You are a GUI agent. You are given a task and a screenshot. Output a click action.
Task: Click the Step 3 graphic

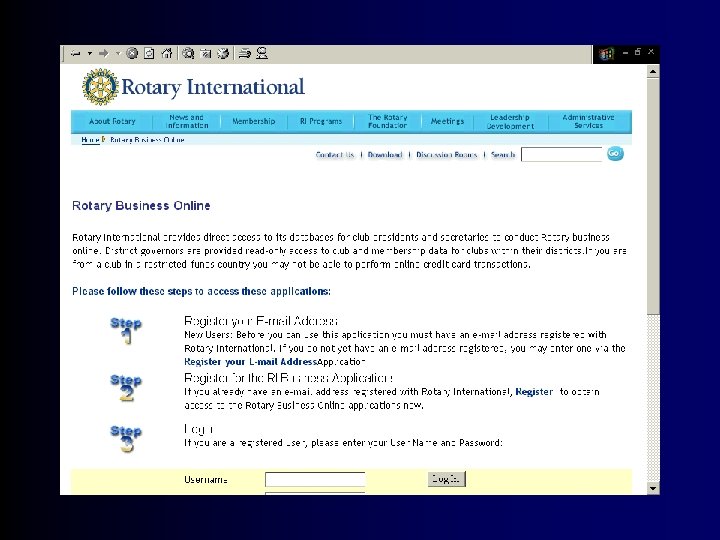coord(126,439)
